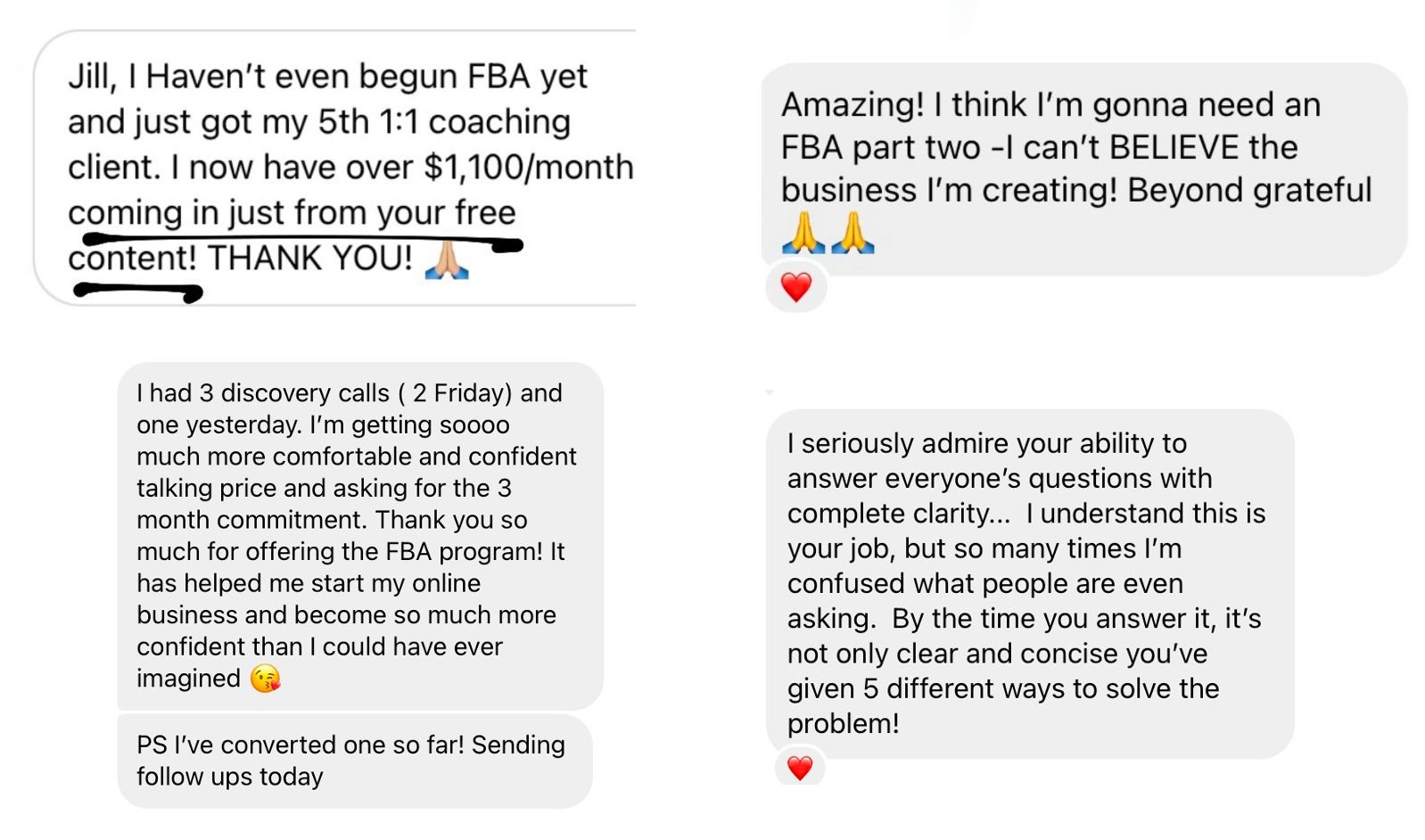Click the '$1,100/month' text in the first message
This screenshot has height=840, width=1425.
pos(529,168)
